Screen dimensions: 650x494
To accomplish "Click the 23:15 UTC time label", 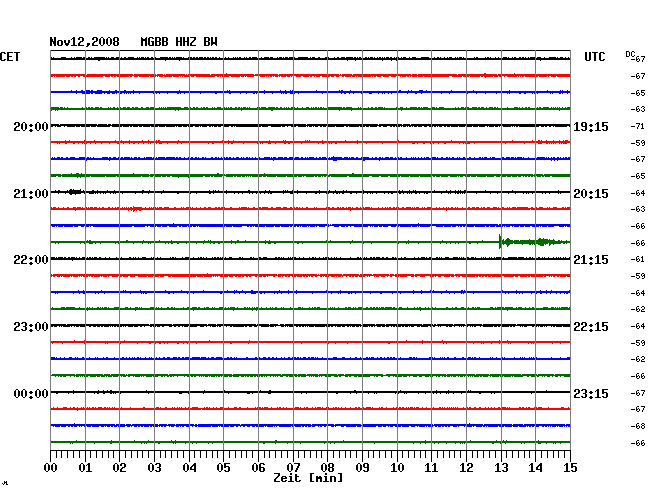I will coord(591,394).
